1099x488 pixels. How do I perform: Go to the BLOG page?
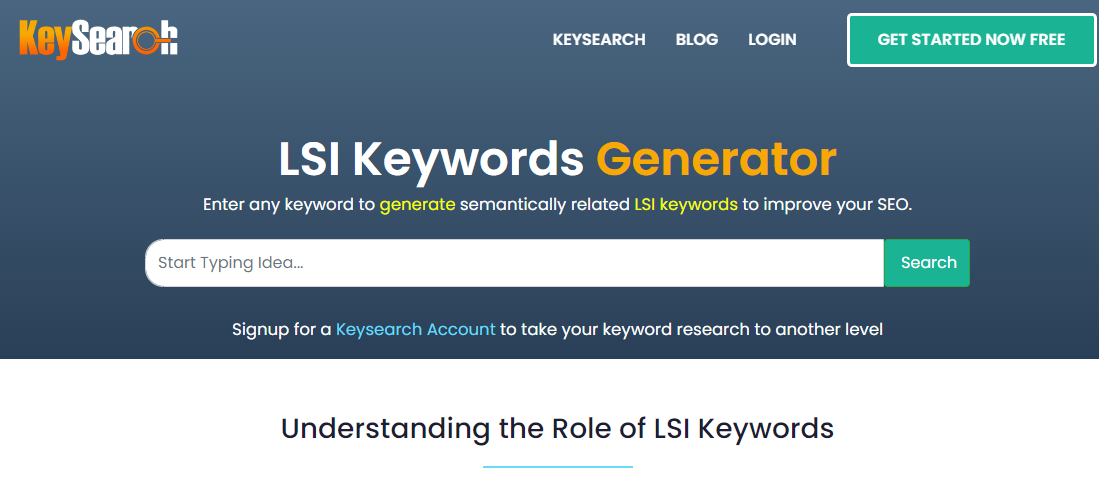coord(697,39)
